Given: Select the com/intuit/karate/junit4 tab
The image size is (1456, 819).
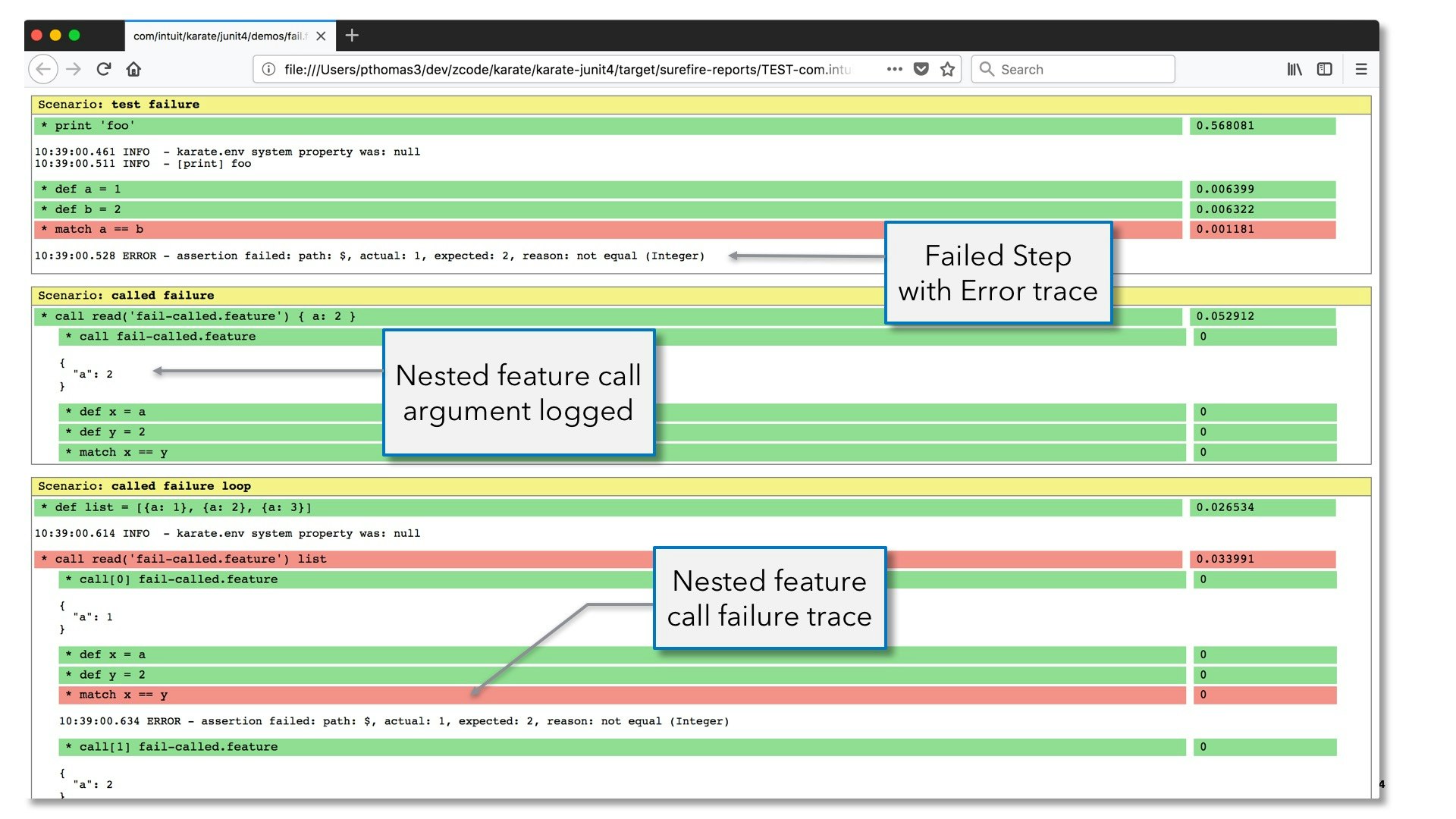Looking at the screenshot, I should click(x=220, y=36).
